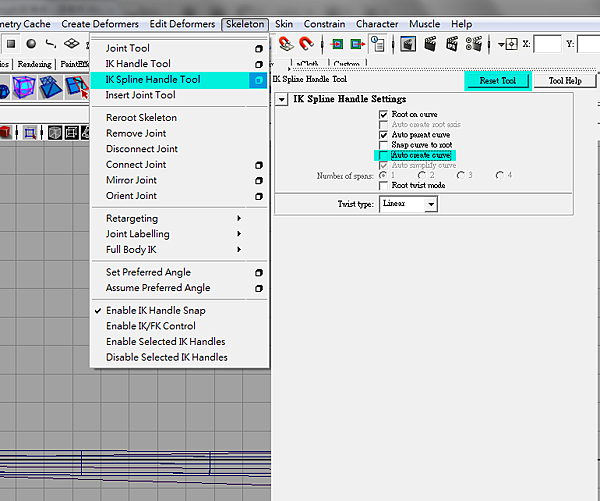Click the X coordinate input field
Screen dimensions: 600x501
[x=547, y=44]
